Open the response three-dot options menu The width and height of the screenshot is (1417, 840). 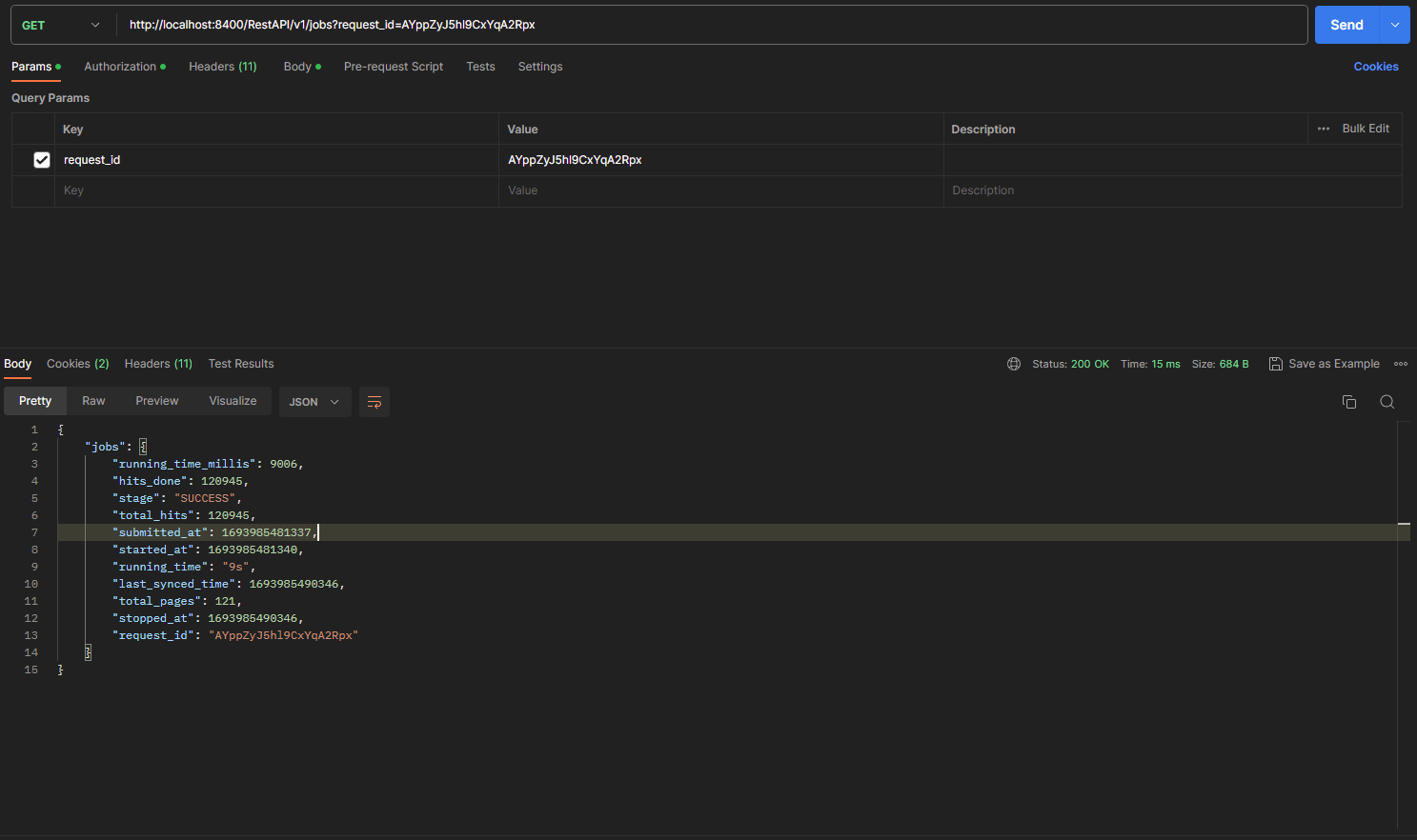point(1401,363)
